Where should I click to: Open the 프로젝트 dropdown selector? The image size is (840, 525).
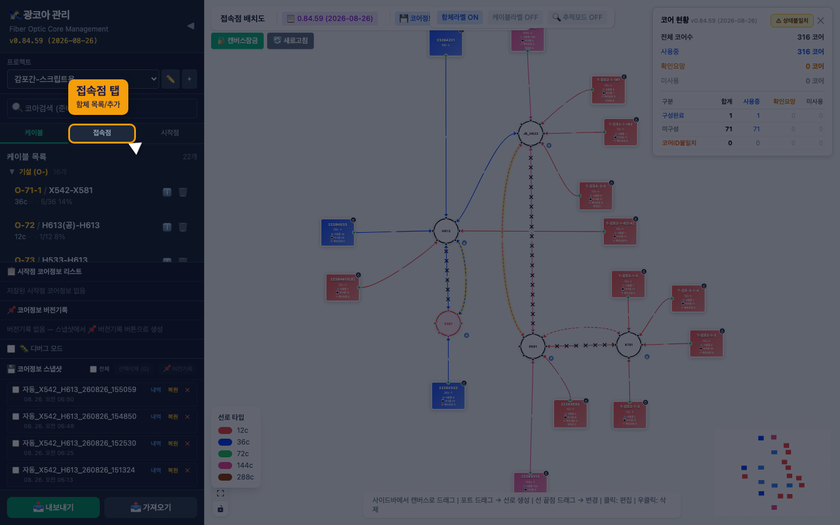pyautogui.click(x=83, y=79)
